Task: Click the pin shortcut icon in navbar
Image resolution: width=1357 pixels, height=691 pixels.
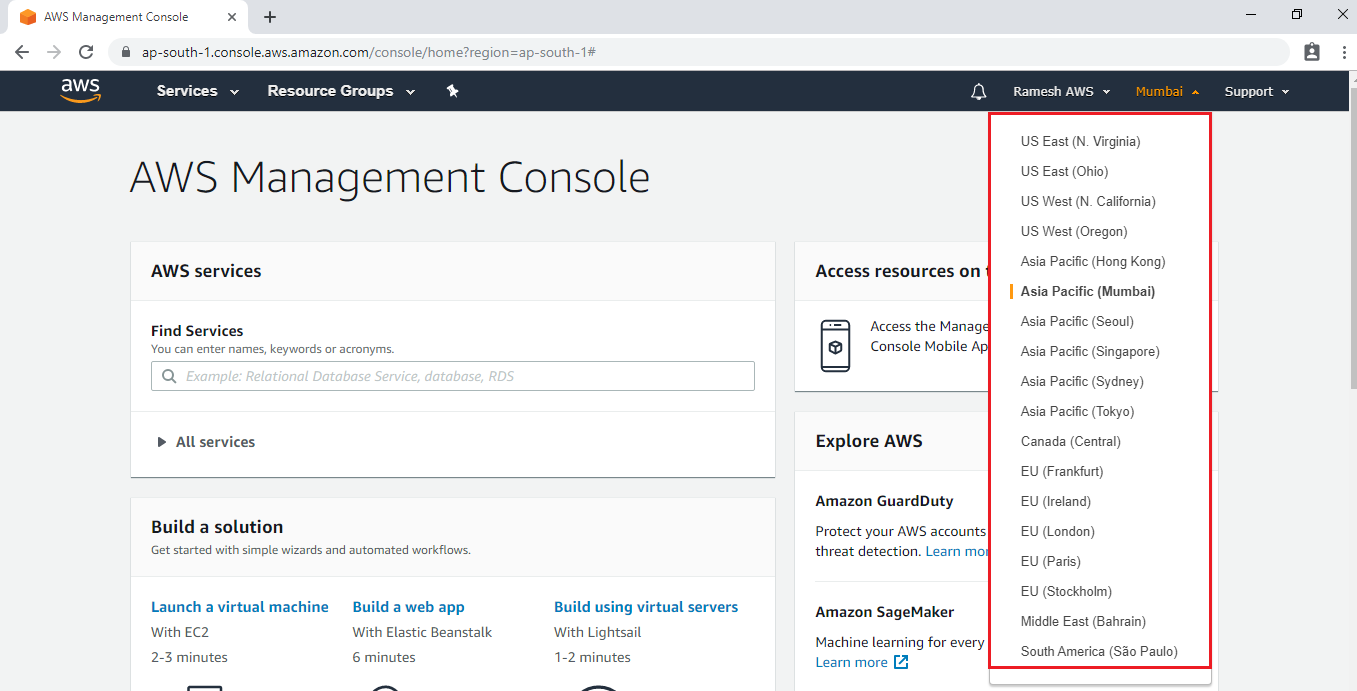Action: (452, 91)
